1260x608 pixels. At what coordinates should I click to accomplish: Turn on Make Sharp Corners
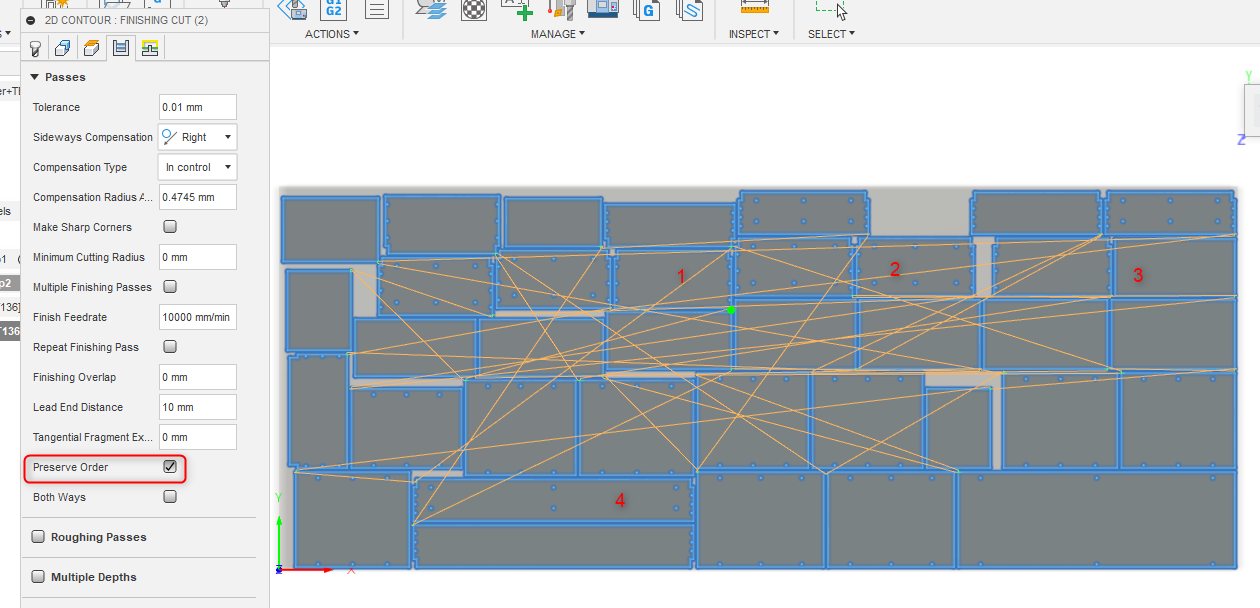[169, 226]
